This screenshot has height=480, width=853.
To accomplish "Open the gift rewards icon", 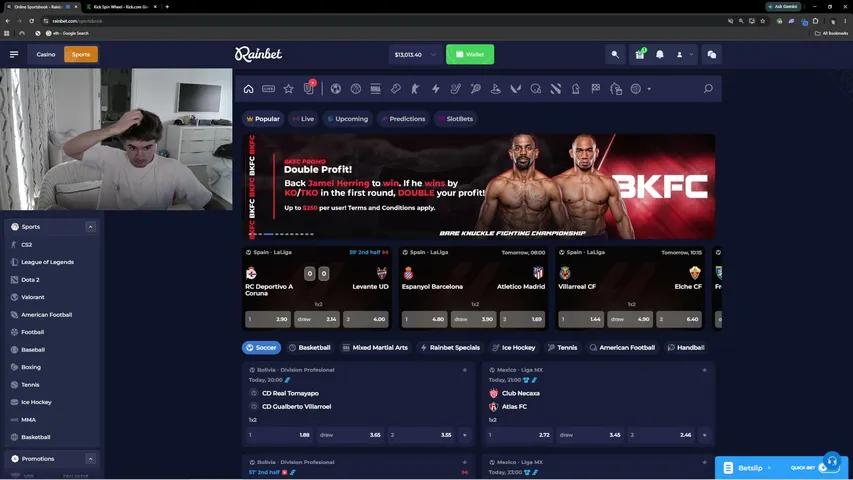I will [x=640, y=54].
